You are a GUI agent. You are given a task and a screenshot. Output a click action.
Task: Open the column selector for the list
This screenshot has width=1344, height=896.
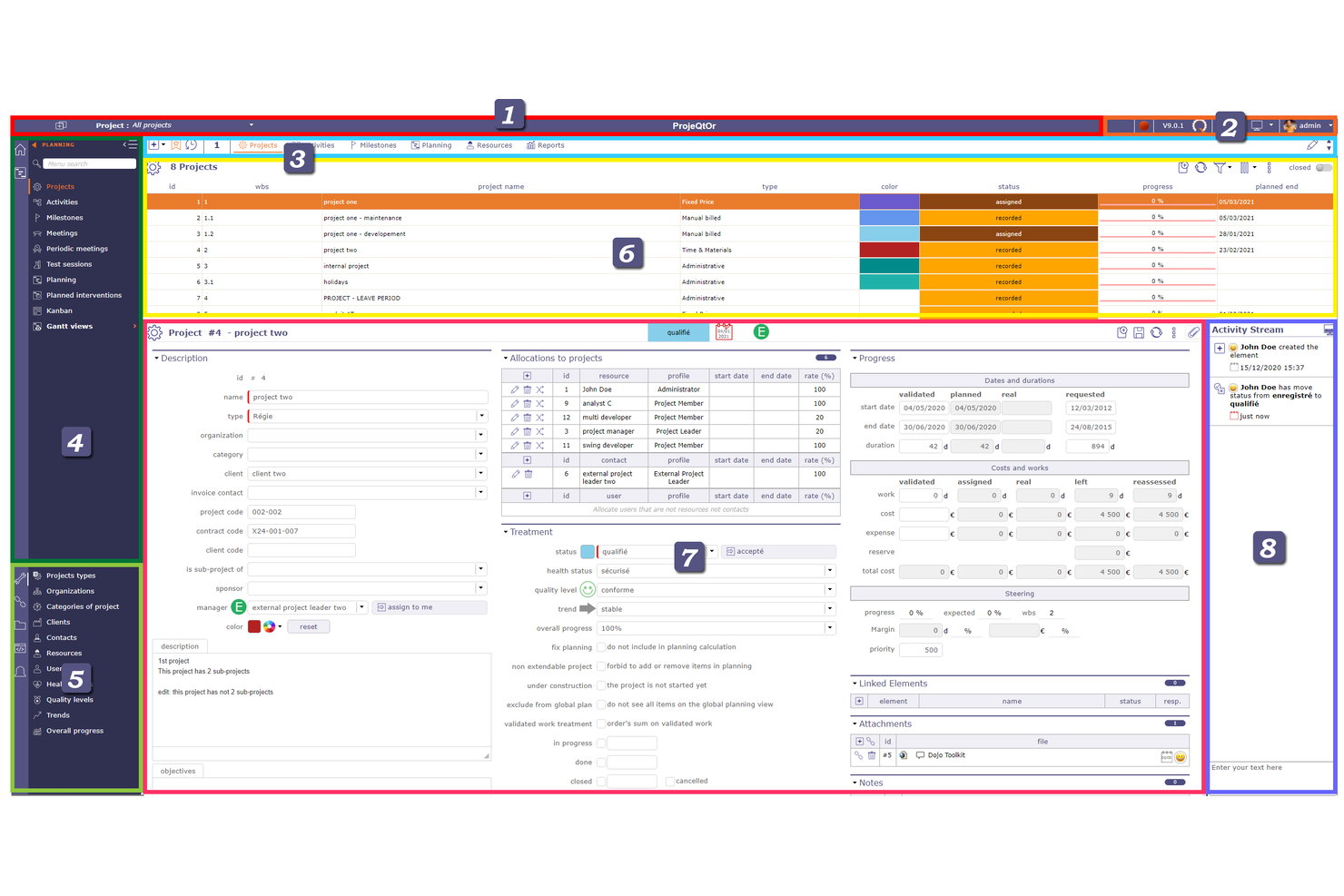[1245, 167]
